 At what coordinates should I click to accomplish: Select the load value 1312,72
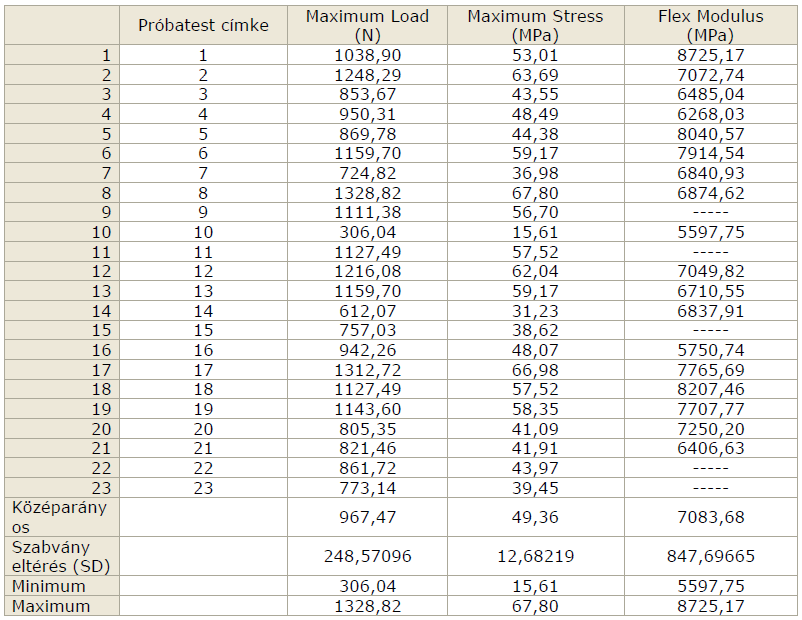pyautogui.click(x=367, y=370)
